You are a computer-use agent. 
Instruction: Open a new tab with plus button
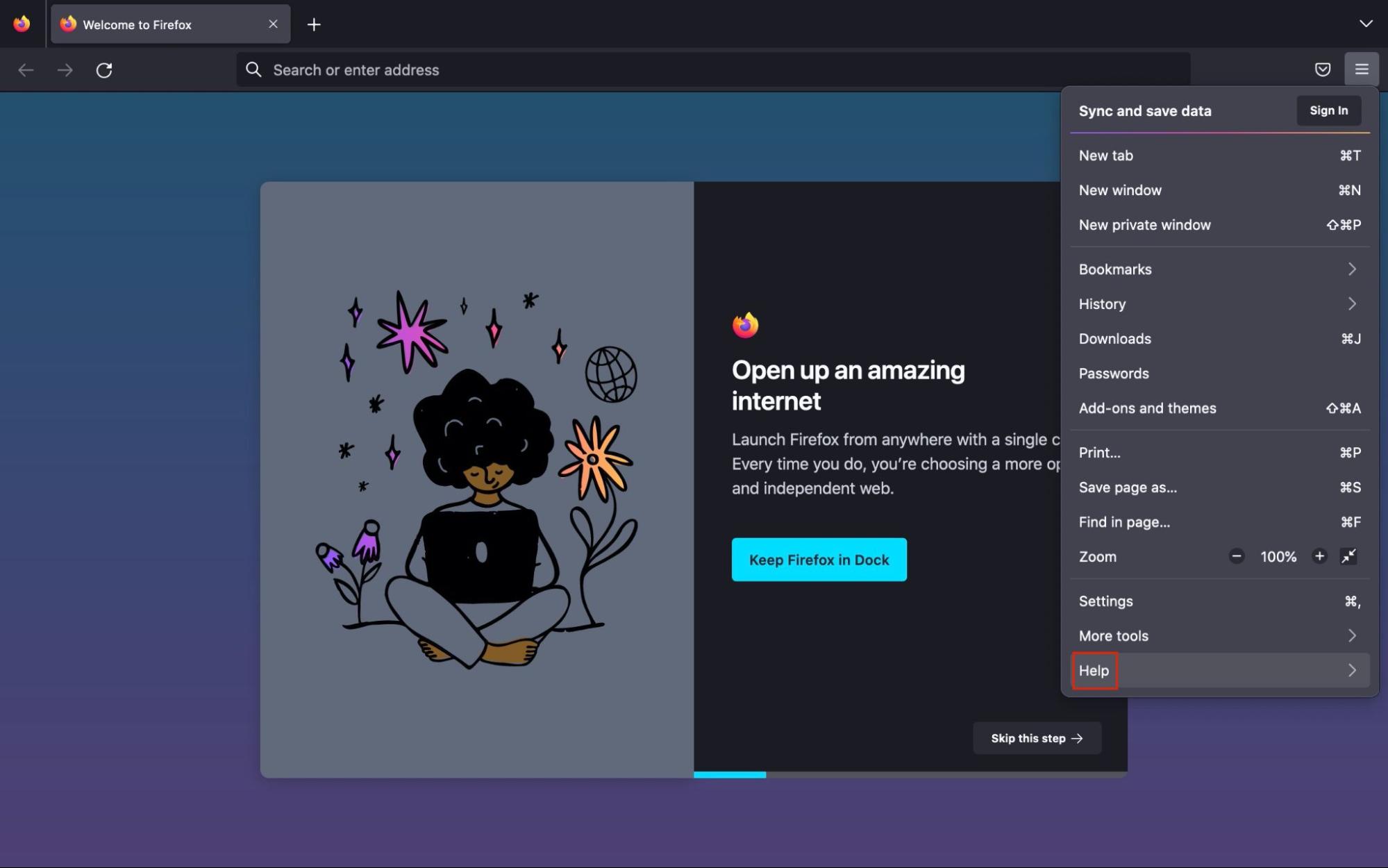314,25
